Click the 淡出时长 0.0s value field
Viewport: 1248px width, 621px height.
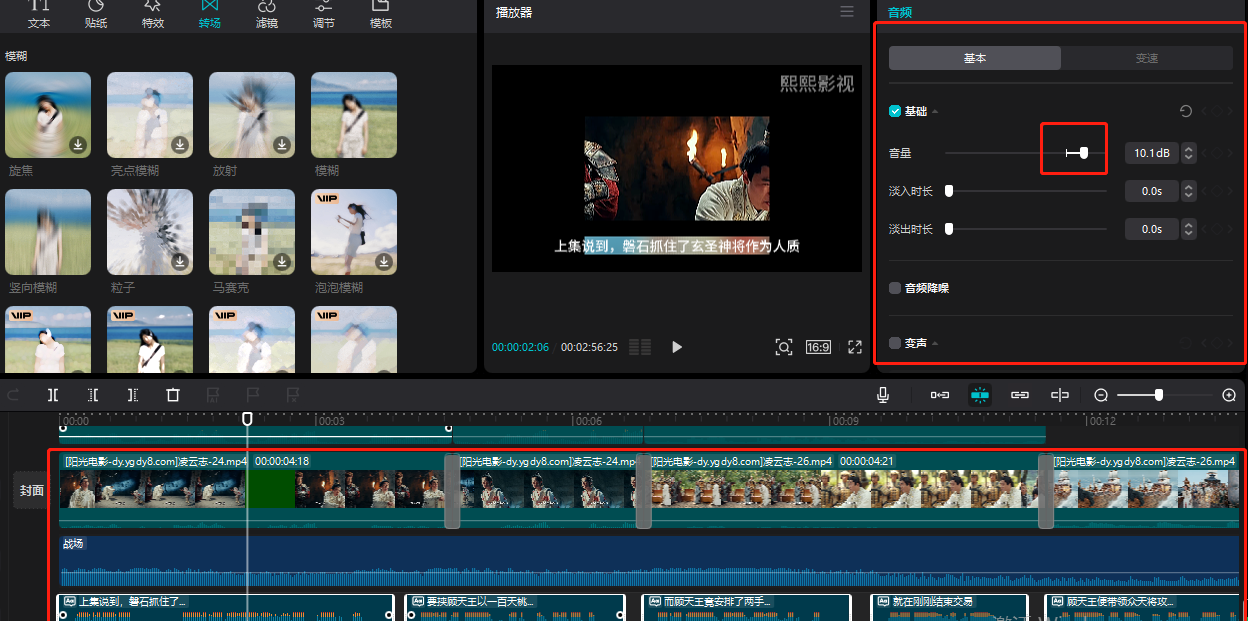pos(1152,229)
